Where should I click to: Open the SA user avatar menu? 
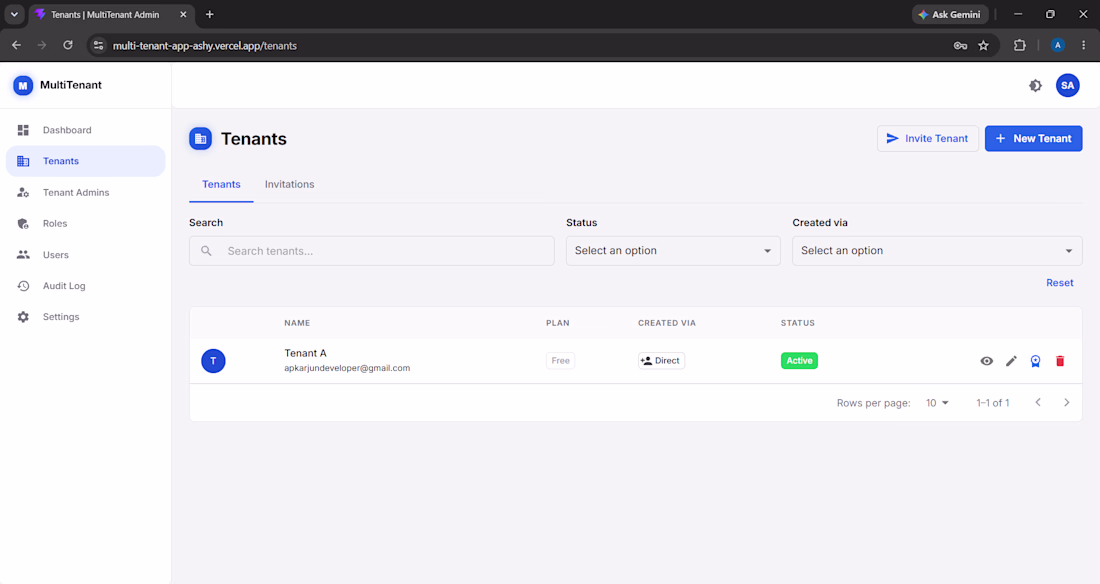[x=1068, y=86]
